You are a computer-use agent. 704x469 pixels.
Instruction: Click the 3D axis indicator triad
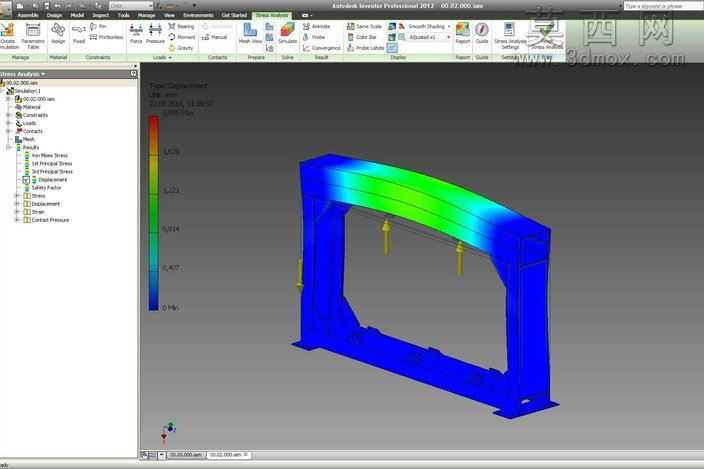tap(167, 431)
